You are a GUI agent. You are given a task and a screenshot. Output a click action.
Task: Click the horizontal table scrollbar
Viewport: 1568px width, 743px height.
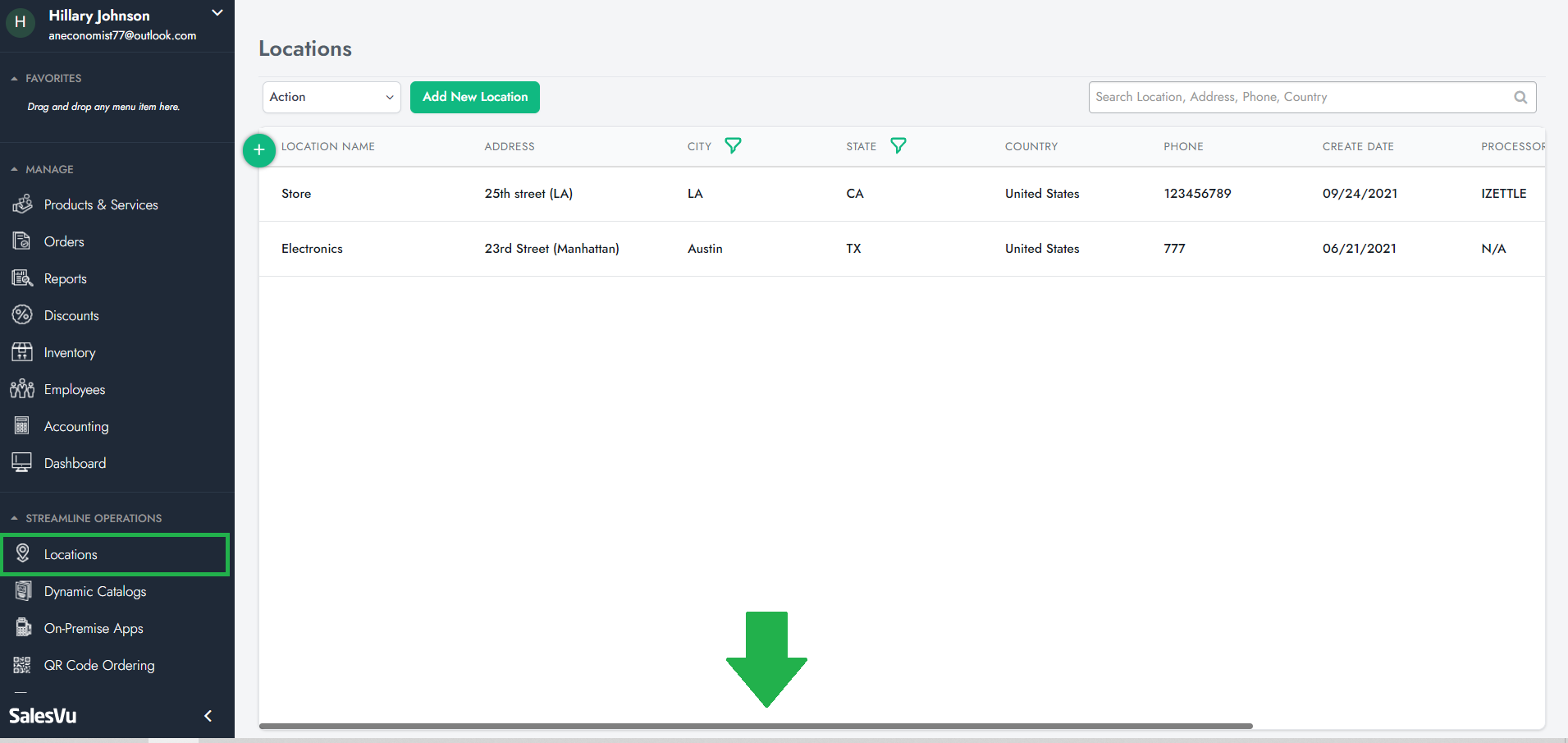point(755,726)
